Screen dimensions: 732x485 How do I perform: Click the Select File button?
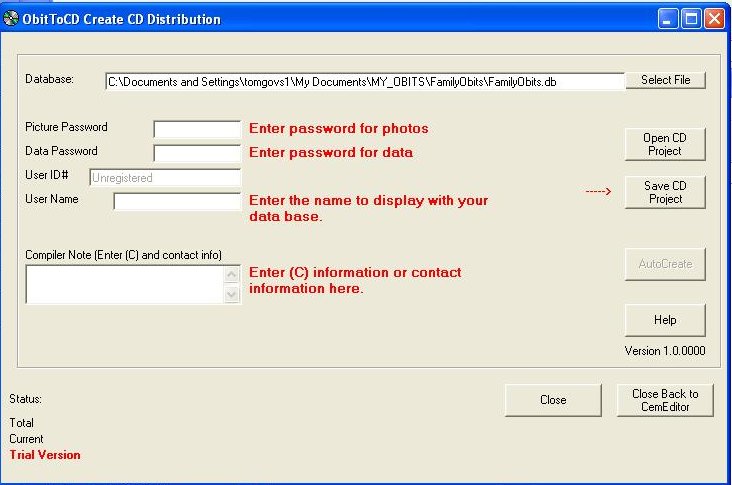tap(665, 80)
